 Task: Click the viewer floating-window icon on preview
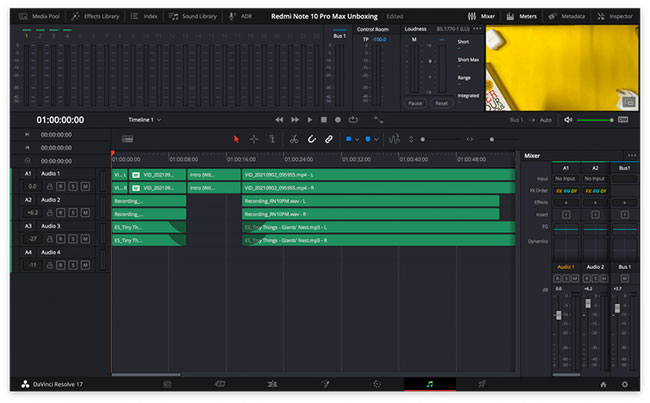629,102
